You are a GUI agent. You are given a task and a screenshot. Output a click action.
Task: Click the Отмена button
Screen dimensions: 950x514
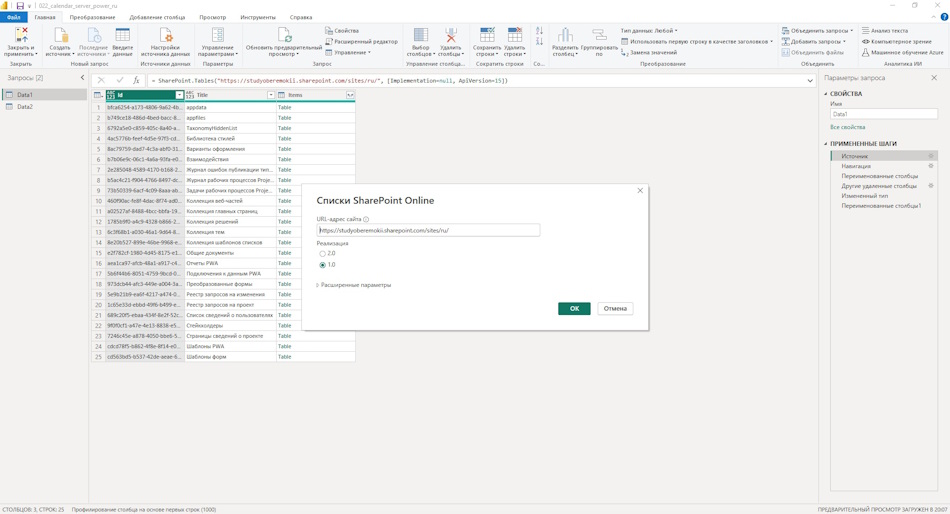click(615, 309)
